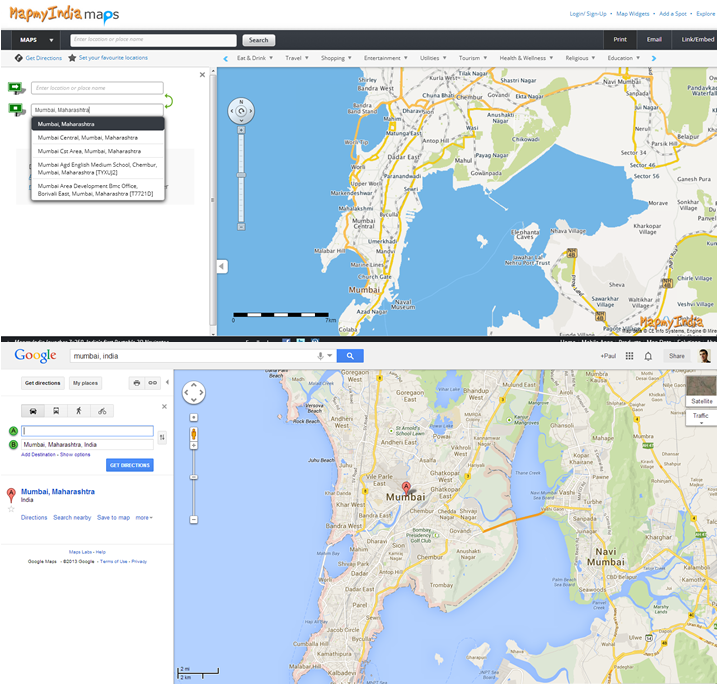The height and width of the screenshot is (684, 720).
Task: Expand the Health & Wellness category dropdown
Action: (x=526, y=58)
